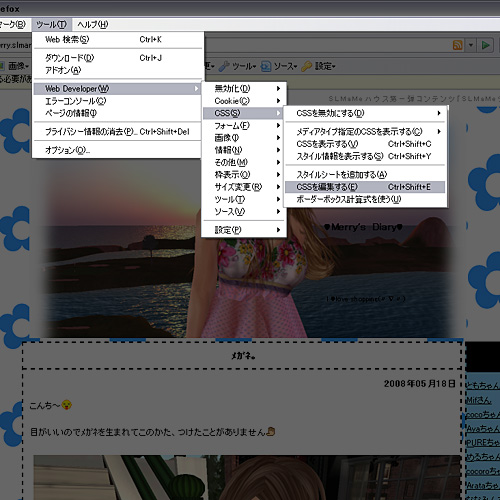Image resolution: width=500 pixels, height=500 pixels.
Task: Click the メガネ。 post title
Action: point(244,356)
